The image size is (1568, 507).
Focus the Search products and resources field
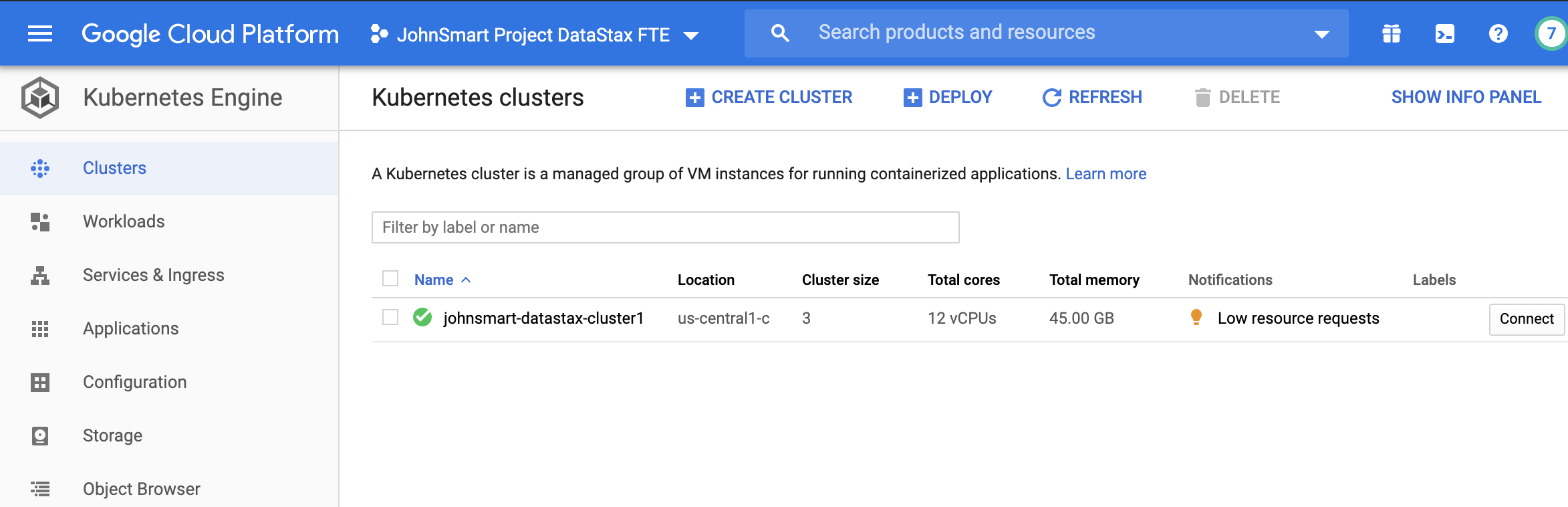tap(1046, 33)
